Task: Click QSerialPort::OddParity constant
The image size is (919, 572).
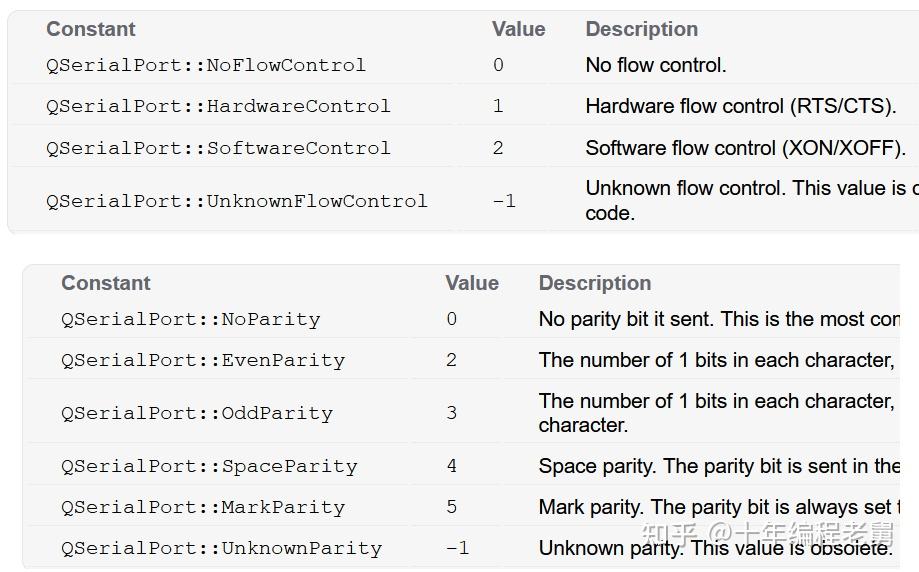Action: [x=196, y=413]
